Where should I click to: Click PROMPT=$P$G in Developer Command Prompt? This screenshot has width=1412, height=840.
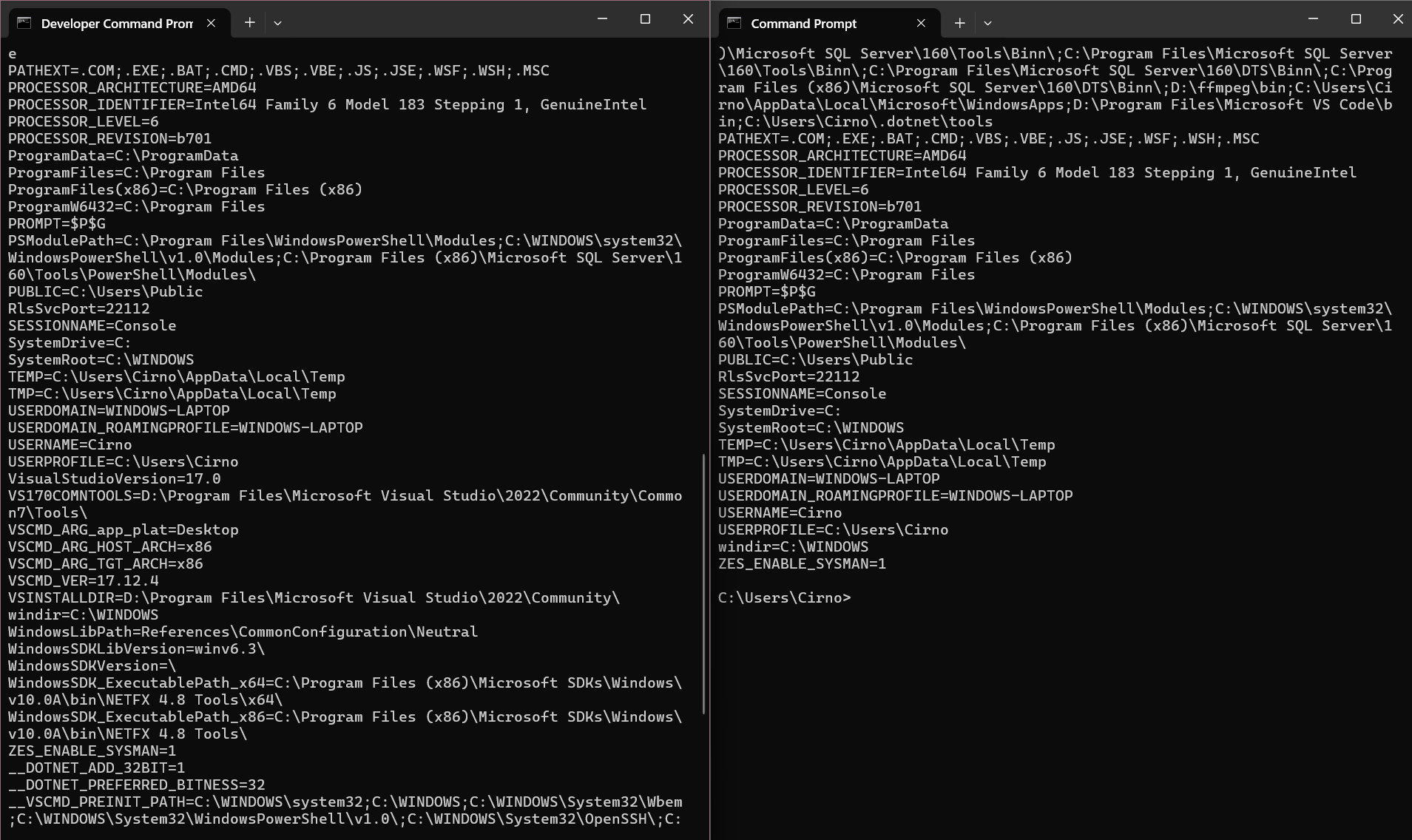point(57,223)
